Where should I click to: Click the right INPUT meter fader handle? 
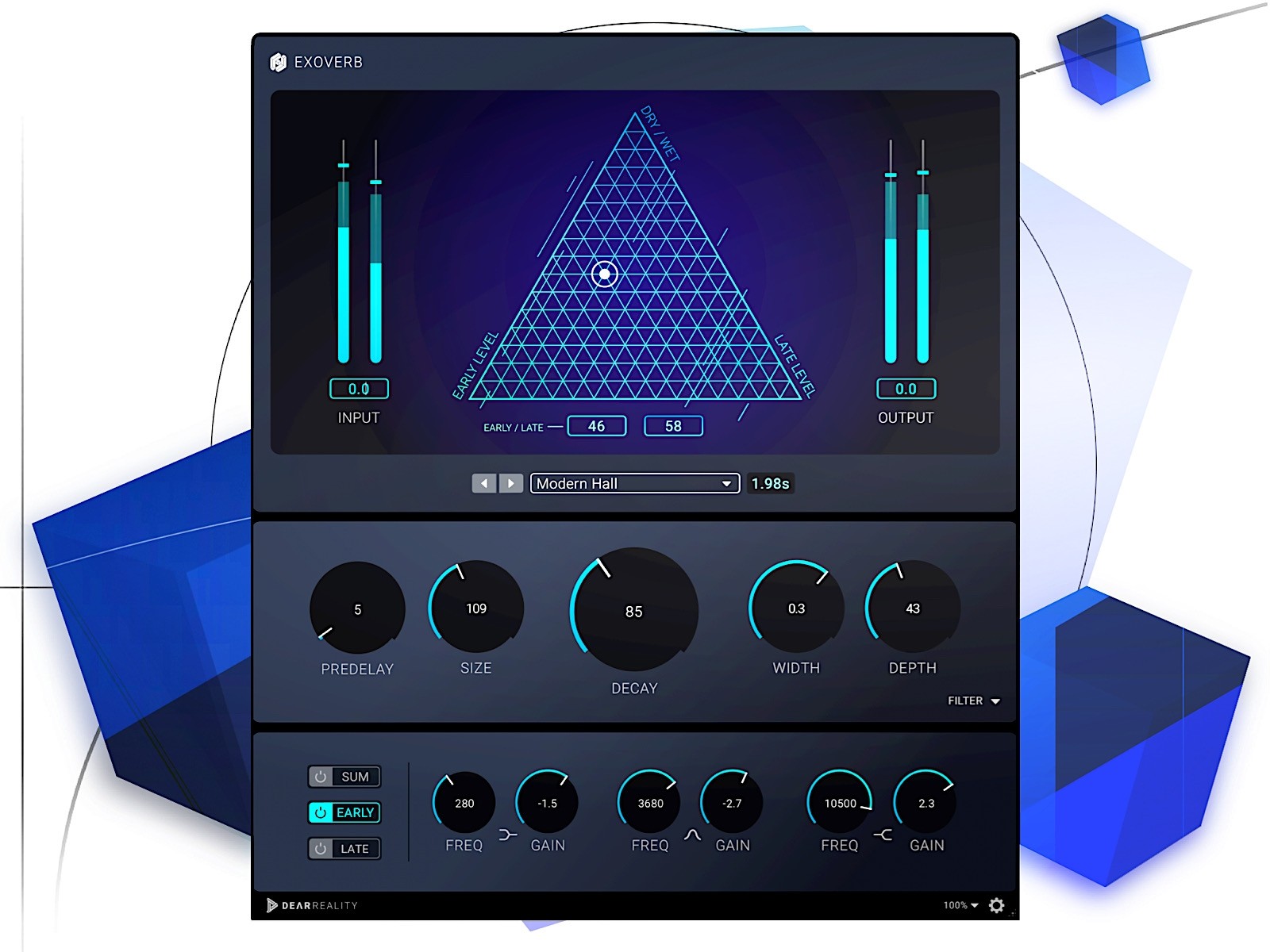(x=376, y=182)
